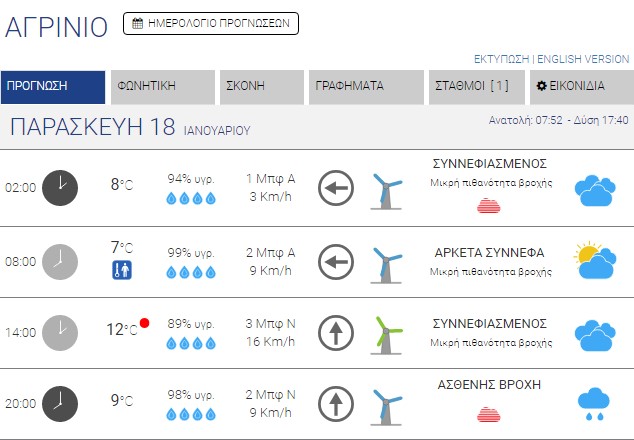Click the green wind turbine icon at 14:00
Screen dimensions: 634x440
click(x=386, y=332)
